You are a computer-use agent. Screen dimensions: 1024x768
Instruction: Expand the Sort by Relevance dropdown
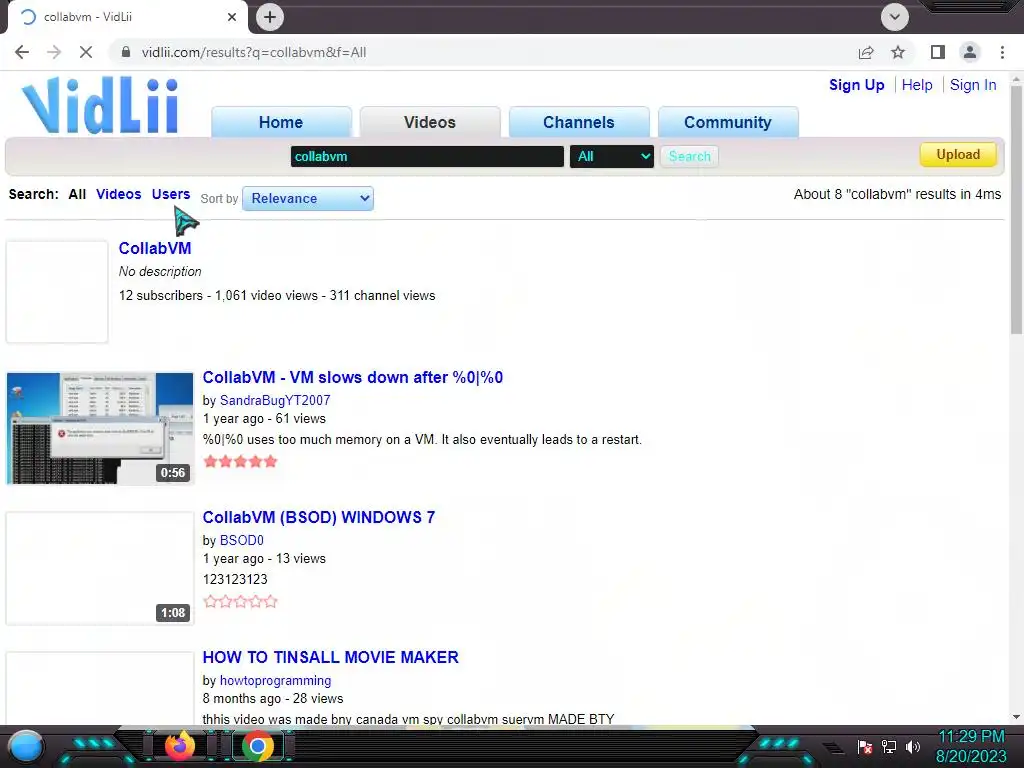[x=308, y=199]
